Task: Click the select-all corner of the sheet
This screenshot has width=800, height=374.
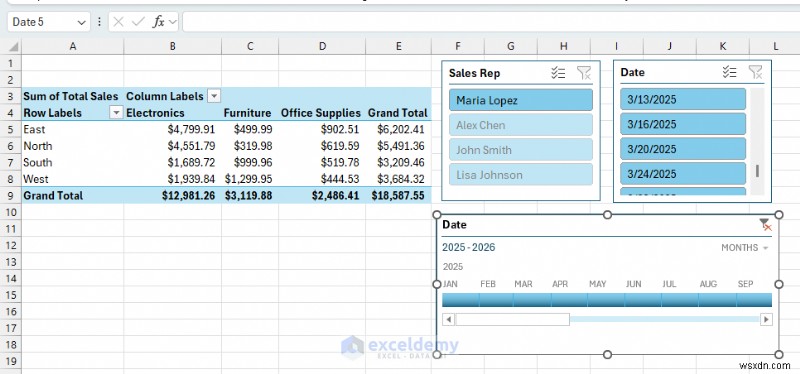Action: [x=14, y=46]
